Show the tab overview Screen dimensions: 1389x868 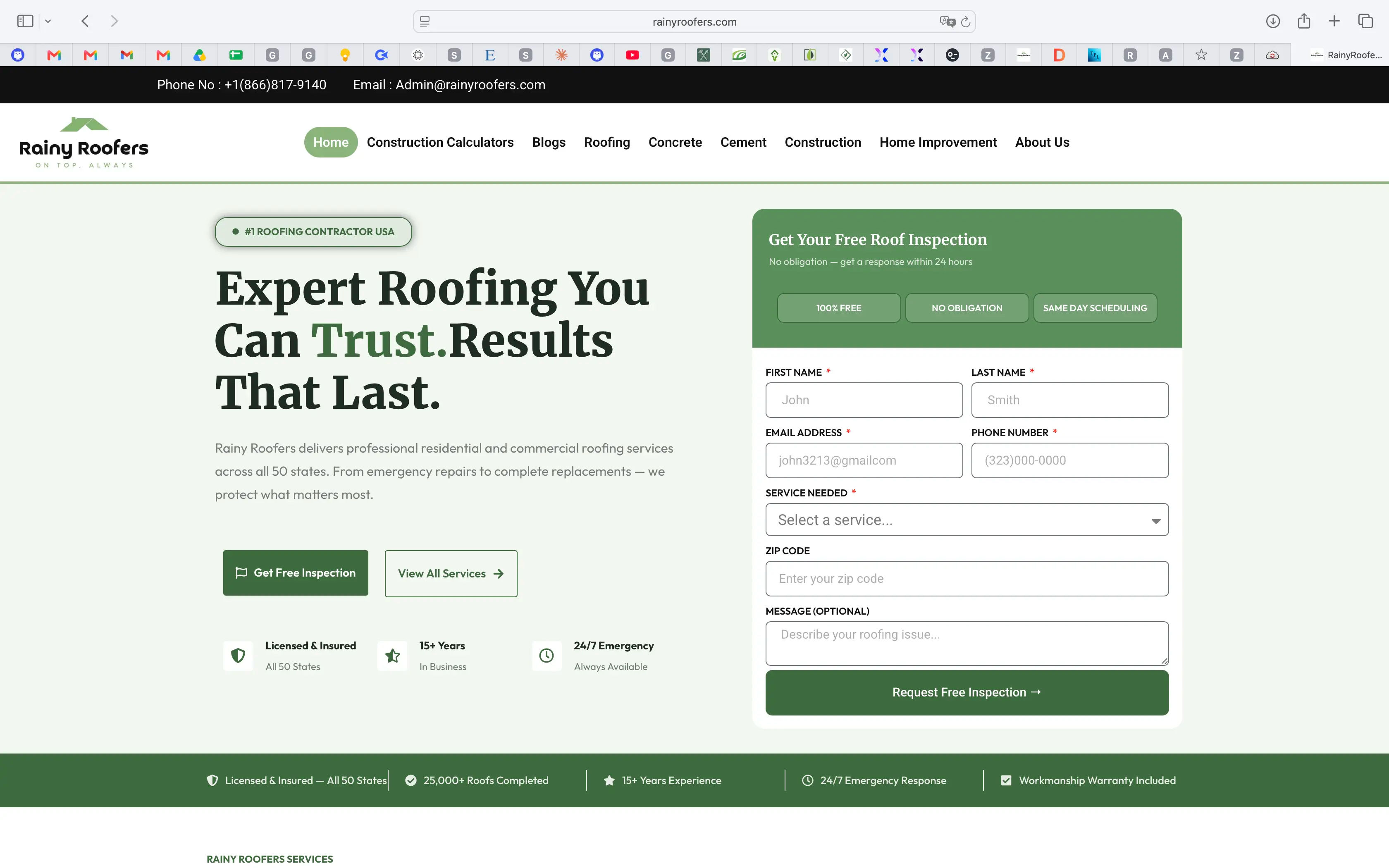coord(1365,21)
